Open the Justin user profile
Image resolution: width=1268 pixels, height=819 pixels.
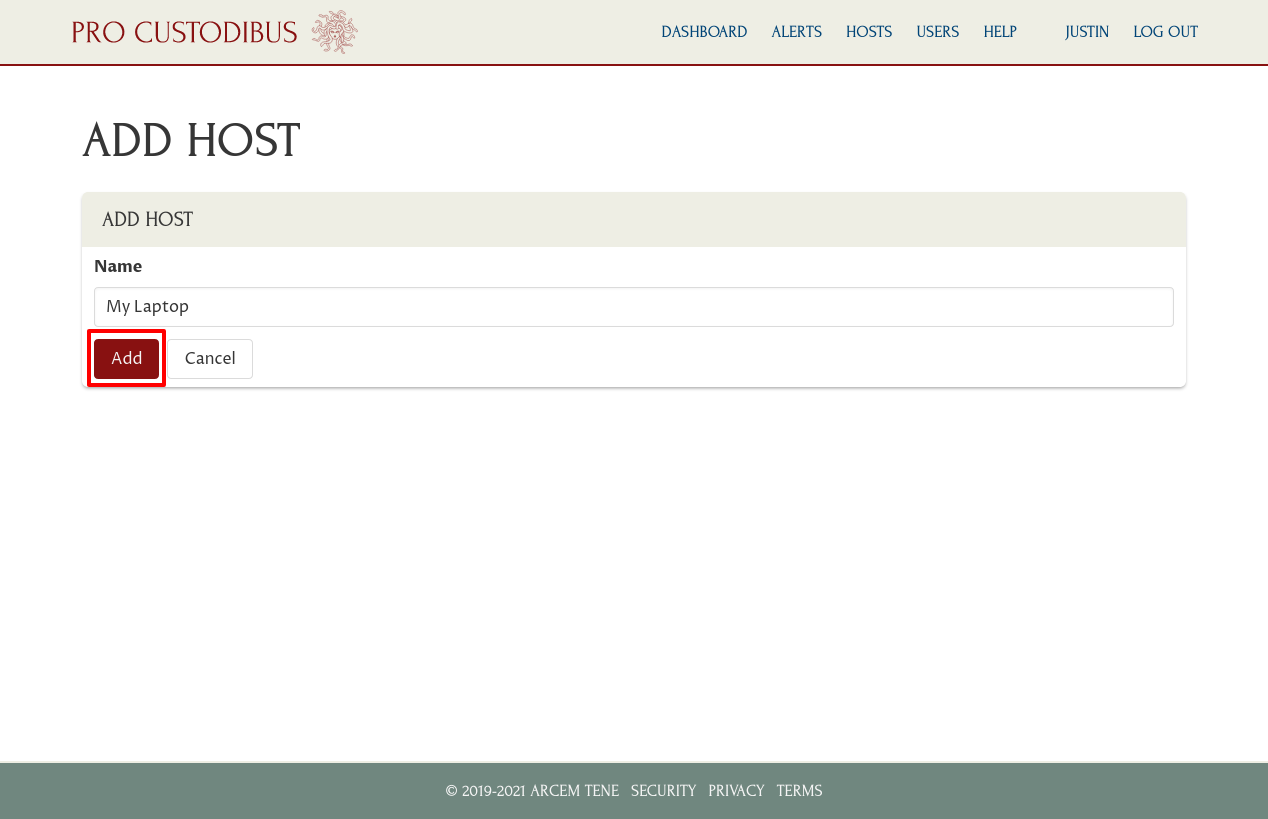point(1087,32)
